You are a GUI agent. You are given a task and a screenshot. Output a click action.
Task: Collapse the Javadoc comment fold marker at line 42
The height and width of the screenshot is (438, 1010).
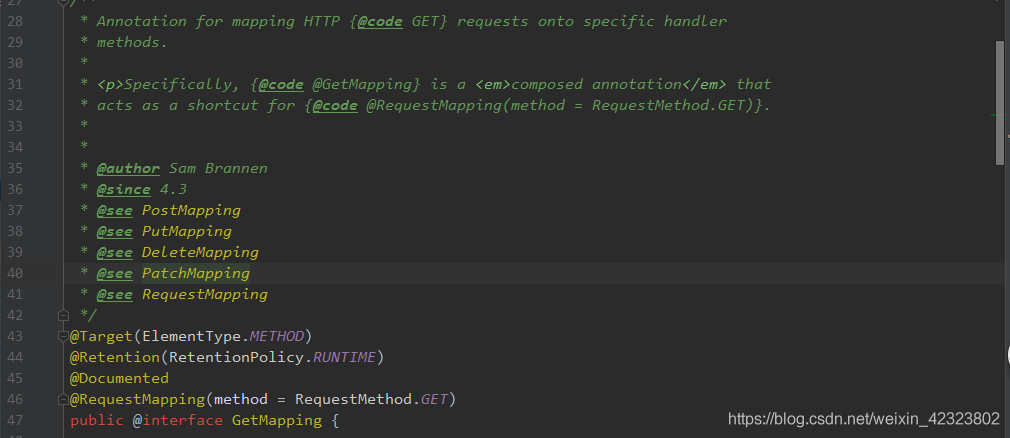63,316
